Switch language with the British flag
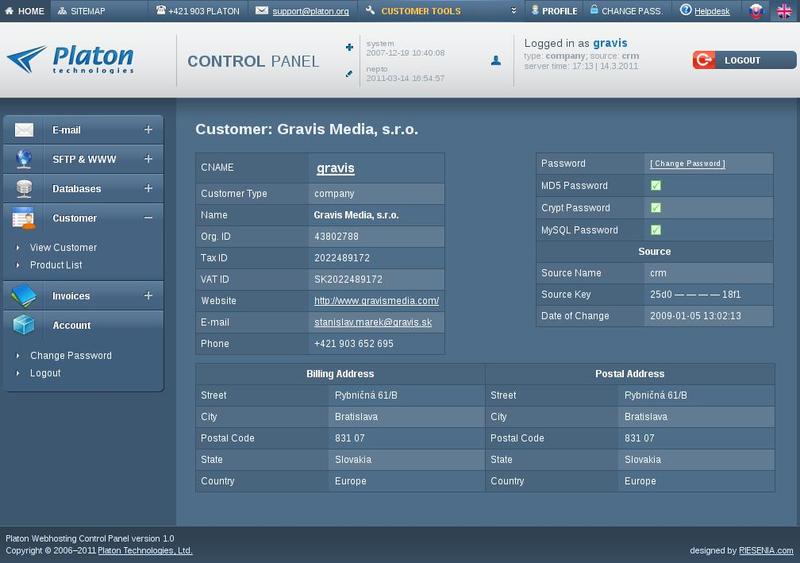Viewport: 800px width, 563px height. 784,11
